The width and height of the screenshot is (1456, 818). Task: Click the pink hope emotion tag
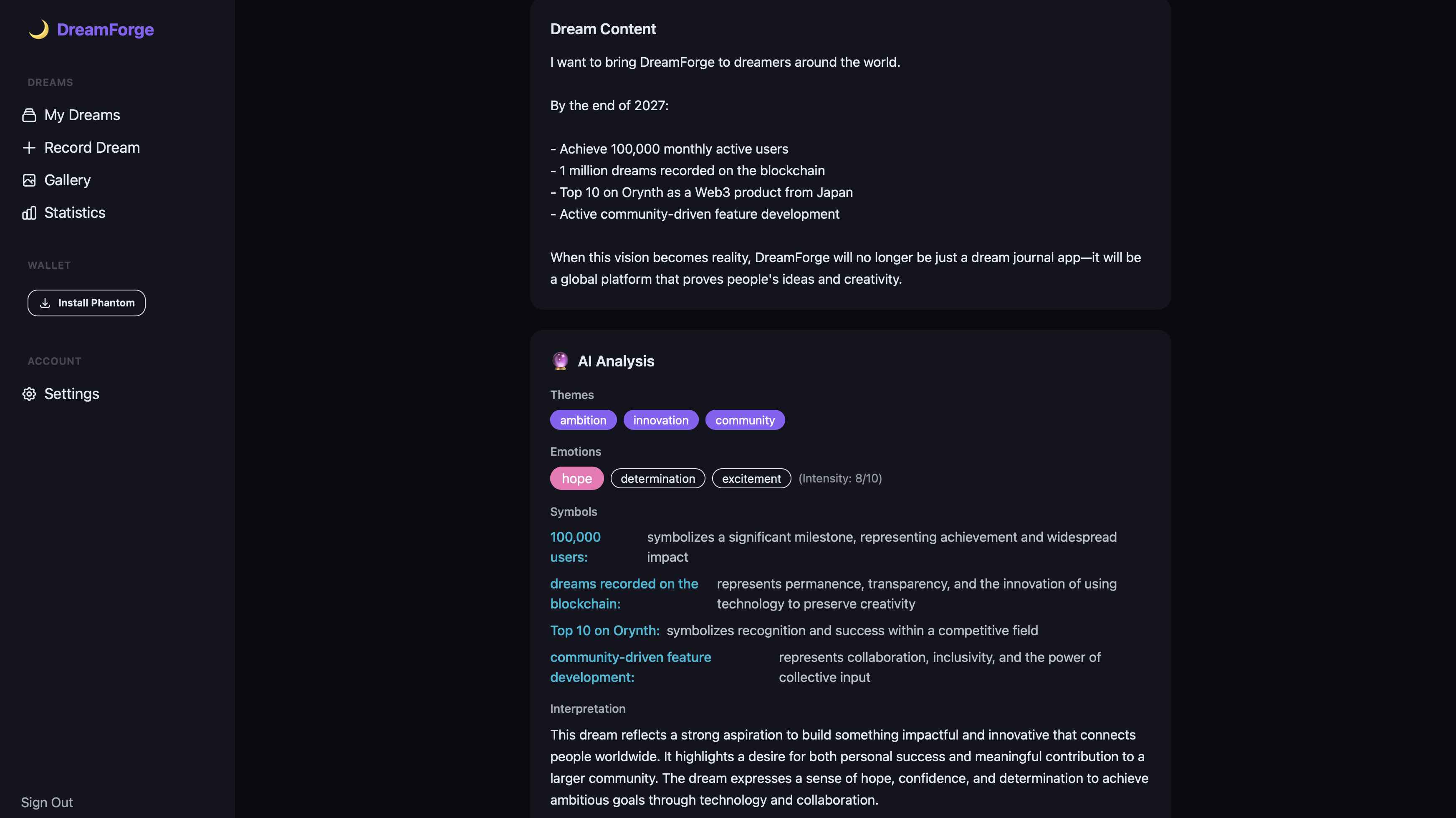click(x=576, y=478)
